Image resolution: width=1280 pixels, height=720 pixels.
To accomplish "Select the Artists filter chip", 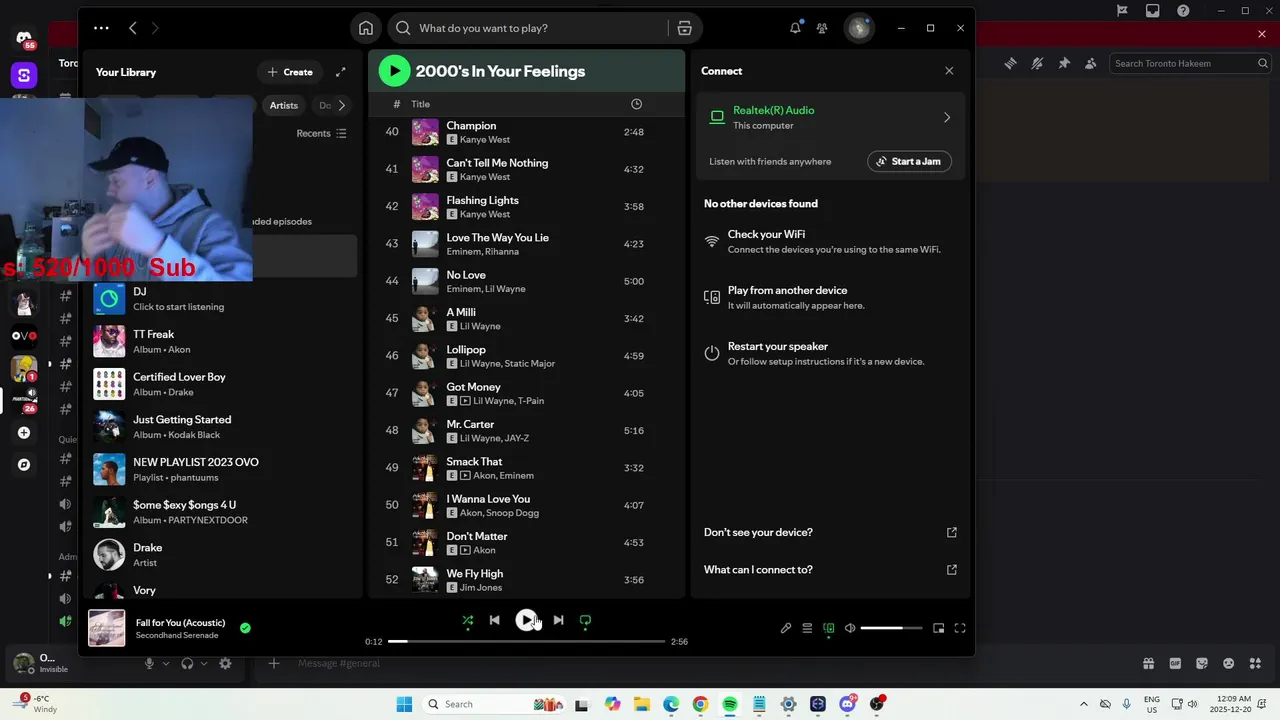I will tap(284, 105).
